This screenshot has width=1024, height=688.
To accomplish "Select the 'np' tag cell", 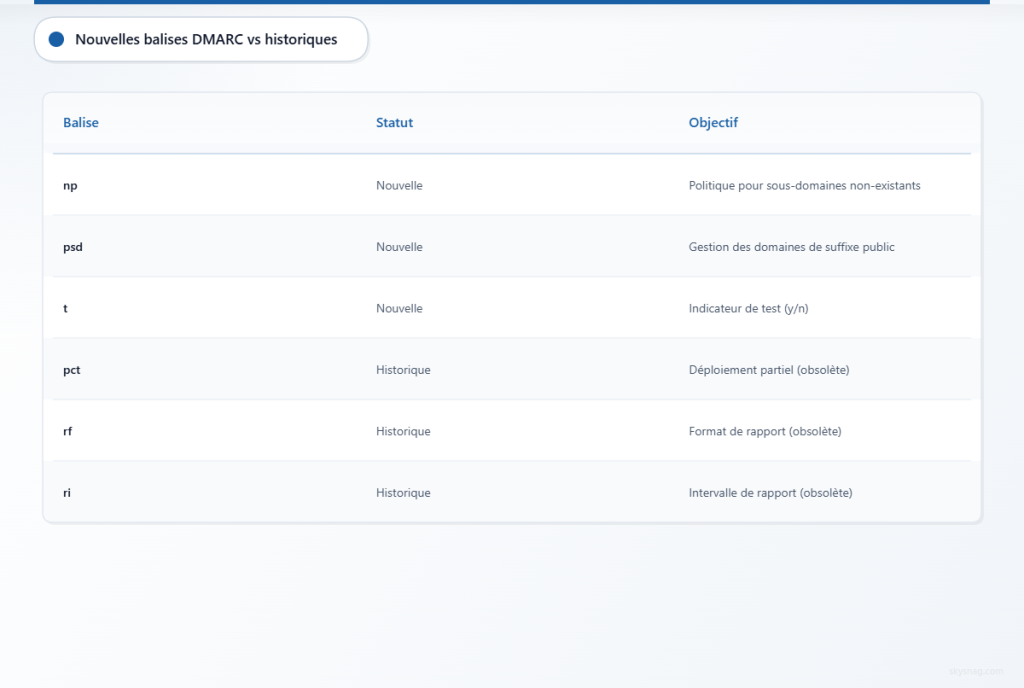I will click(x=71, y=185).
